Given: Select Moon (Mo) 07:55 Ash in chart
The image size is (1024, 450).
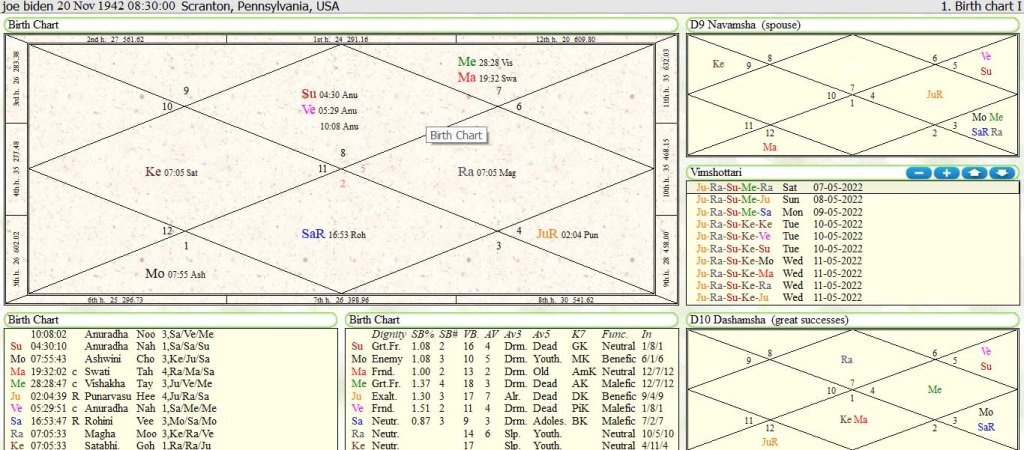Looking at the screenshot, I should pos(155,273).
